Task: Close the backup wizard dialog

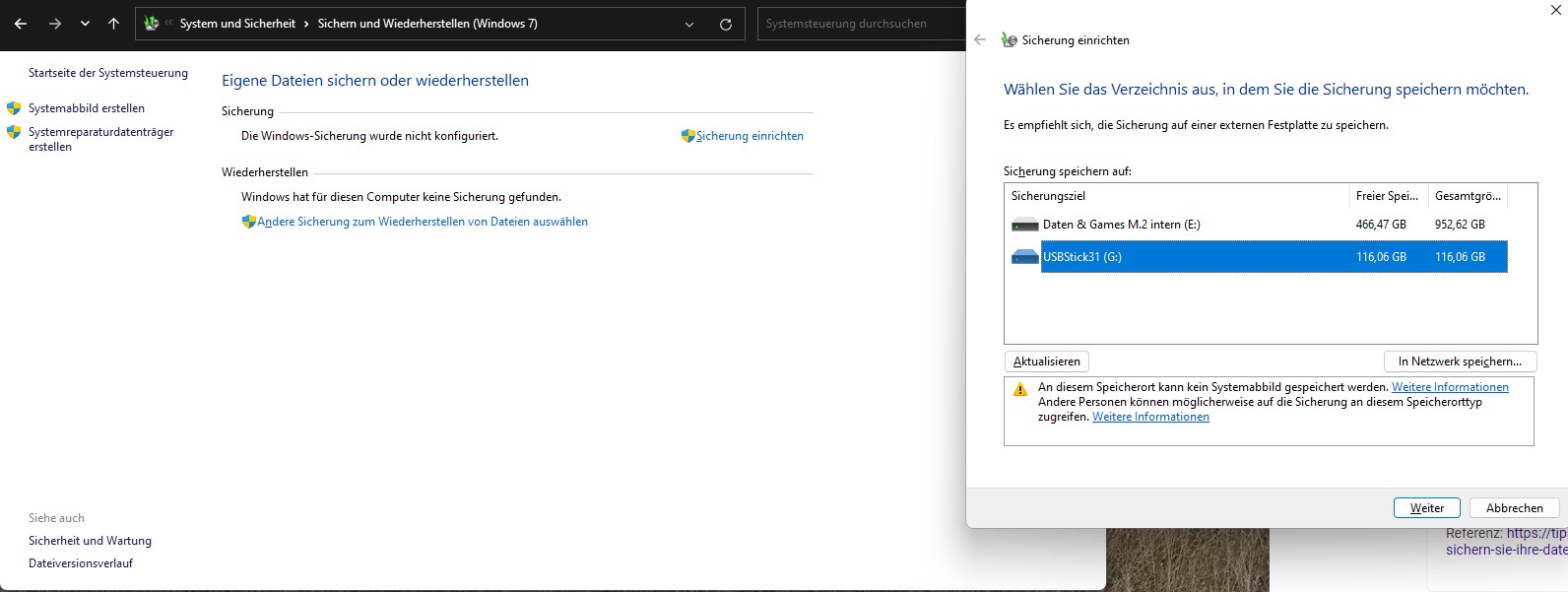Action: [1556, 10]
